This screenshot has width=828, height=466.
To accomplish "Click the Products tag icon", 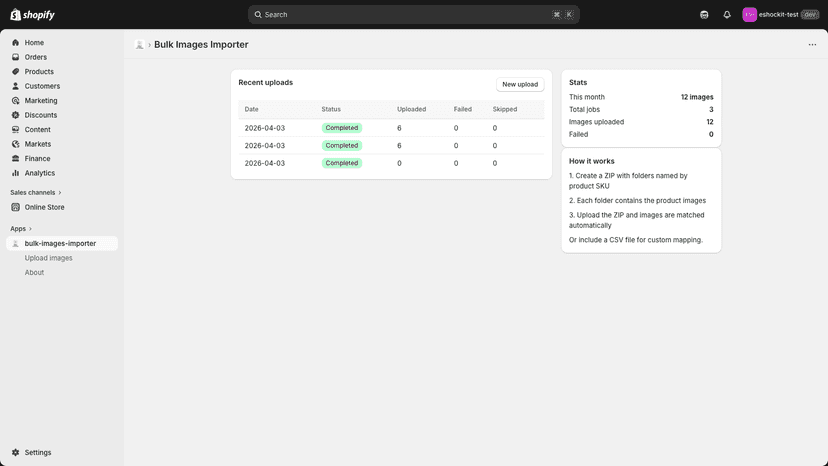I will [15, 71].
